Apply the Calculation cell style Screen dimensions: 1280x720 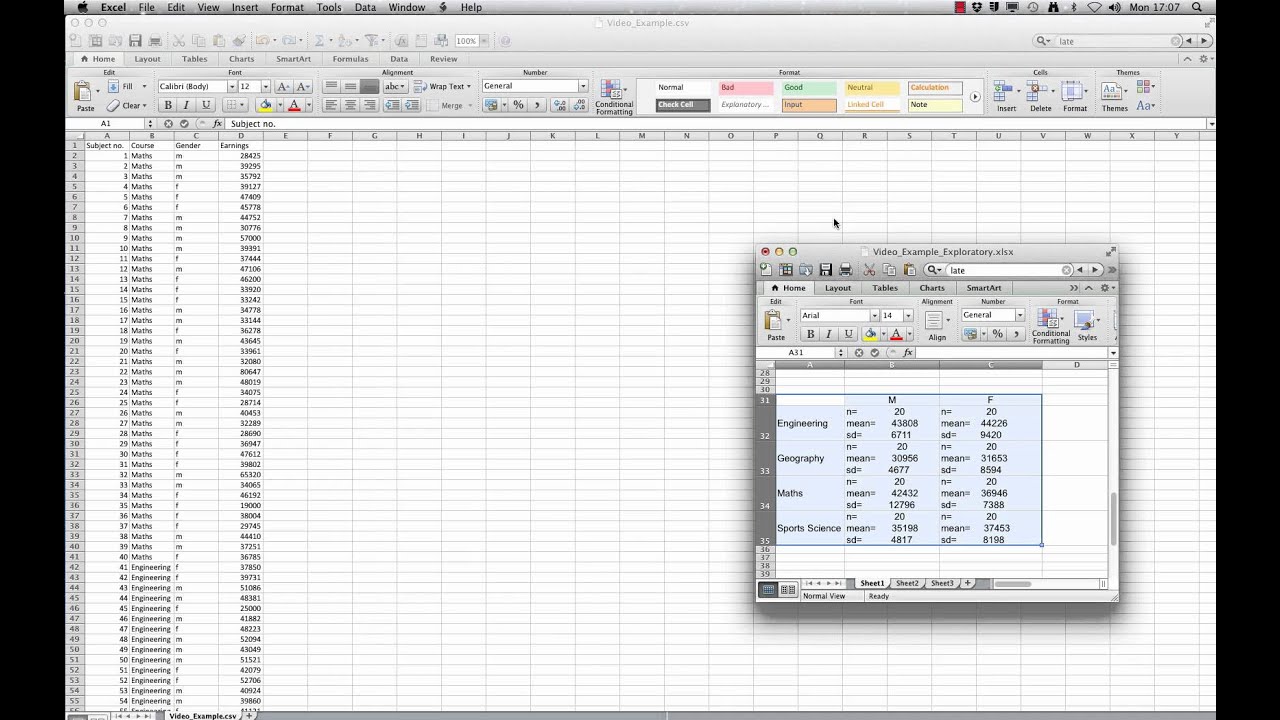(x=937, y=88)
